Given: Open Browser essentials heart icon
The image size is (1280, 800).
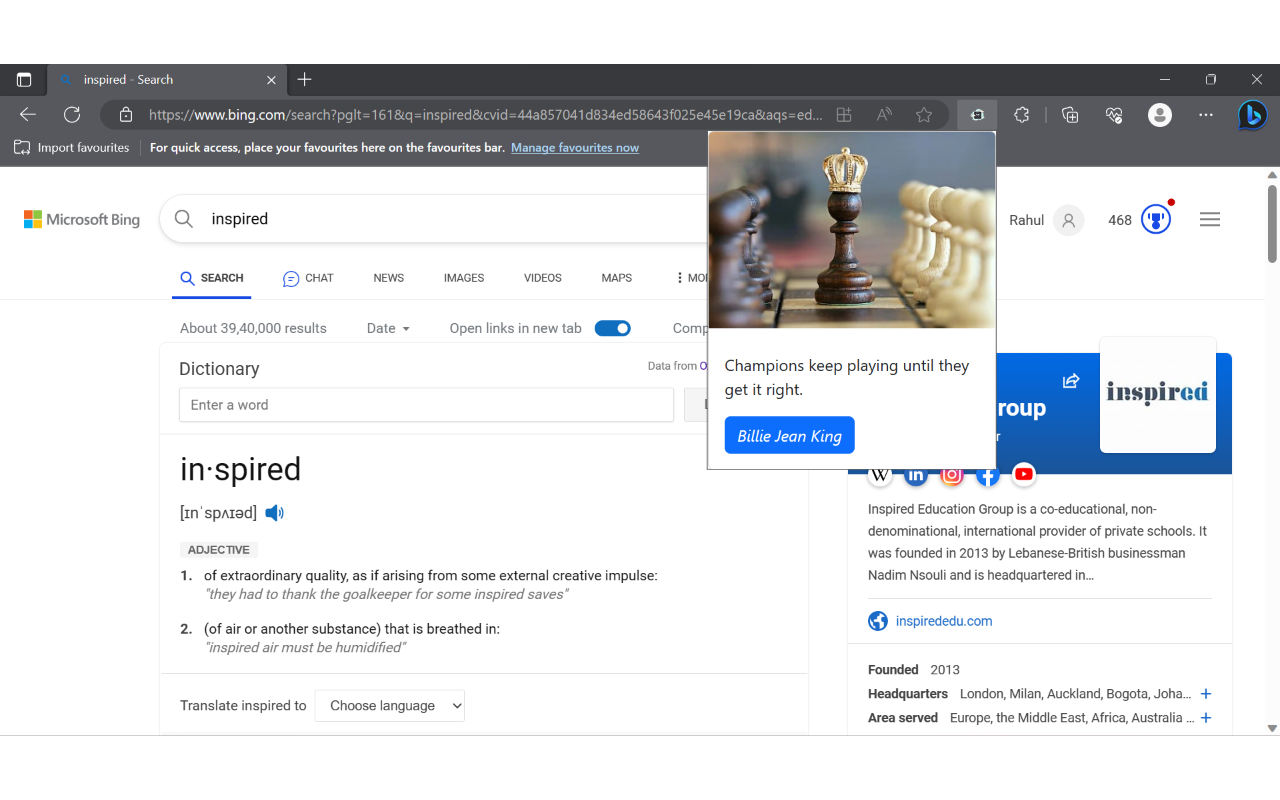Looking at the screenshot, I should (1114, 115).
